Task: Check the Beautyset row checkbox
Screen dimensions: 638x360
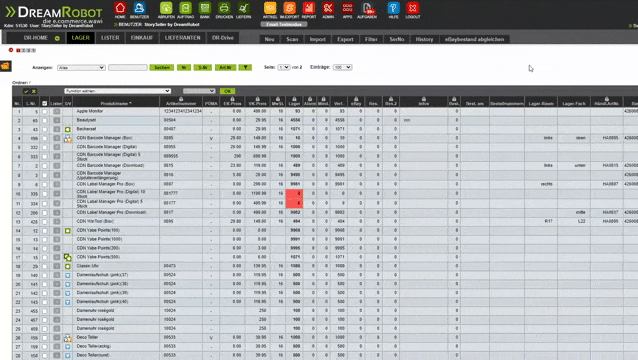Action: tap(45, 121)
